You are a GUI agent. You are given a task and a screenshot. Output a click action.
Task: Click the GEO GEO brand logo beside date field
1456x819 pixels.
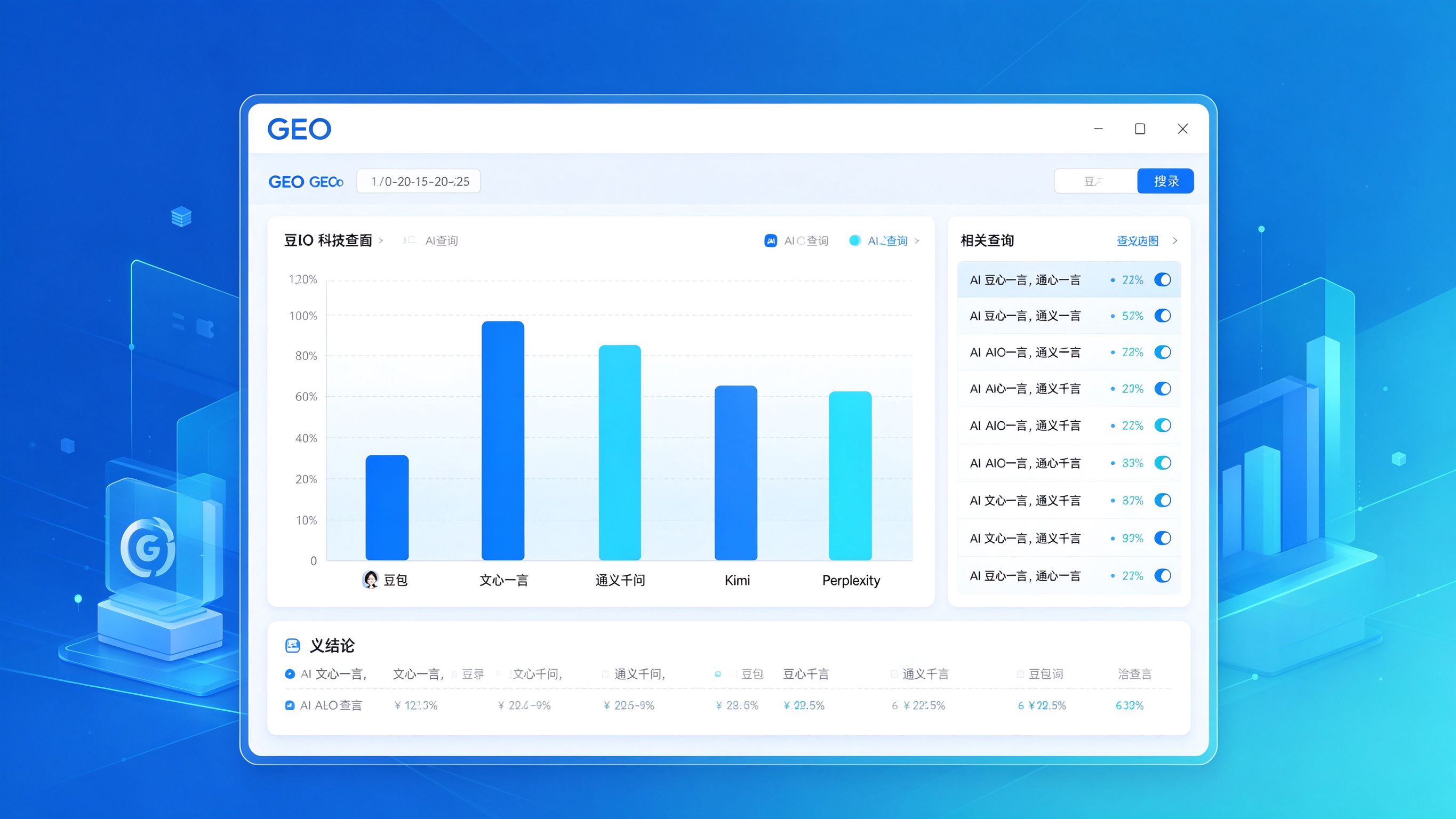pos(306,182)
